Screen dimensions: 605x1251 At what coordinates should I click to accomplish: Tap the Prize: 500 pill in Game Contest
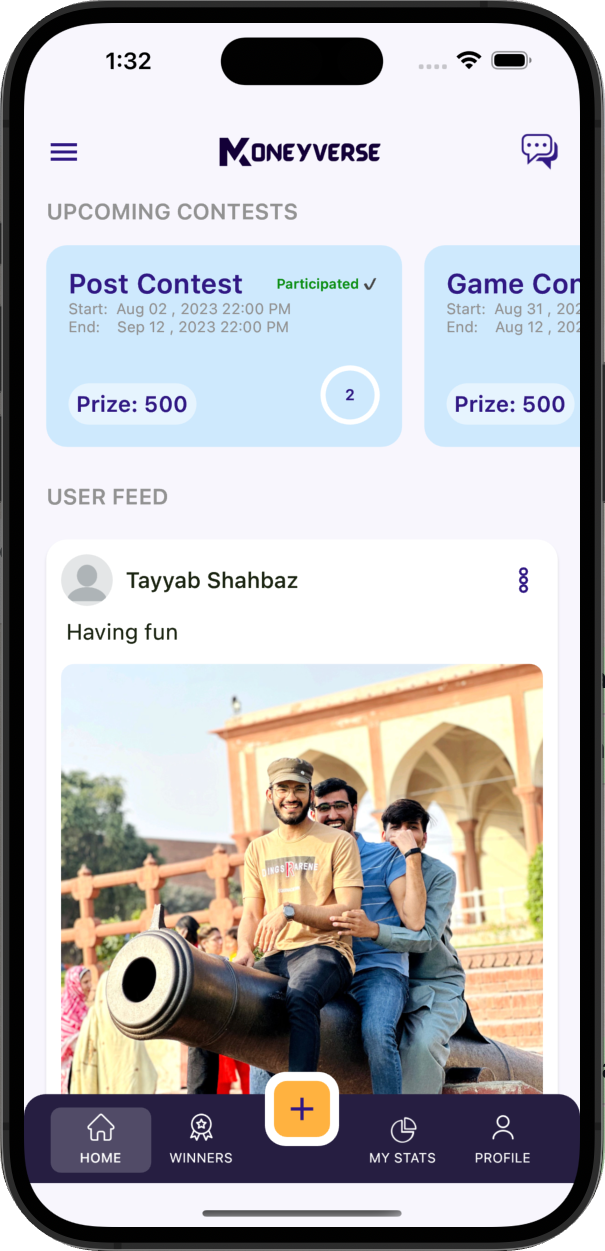(x=510, y=404)
